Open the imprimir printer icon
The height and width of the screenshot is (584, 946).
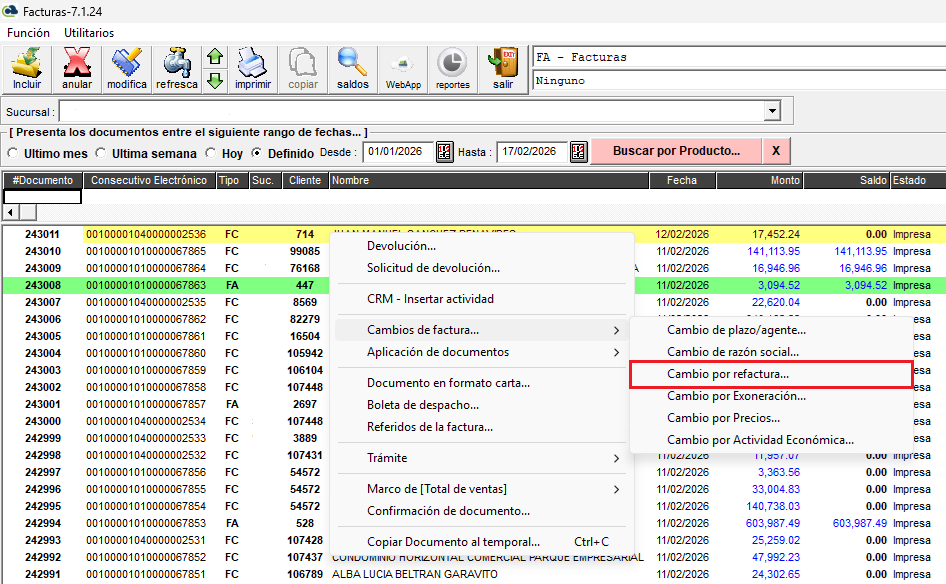click(252, 69)
